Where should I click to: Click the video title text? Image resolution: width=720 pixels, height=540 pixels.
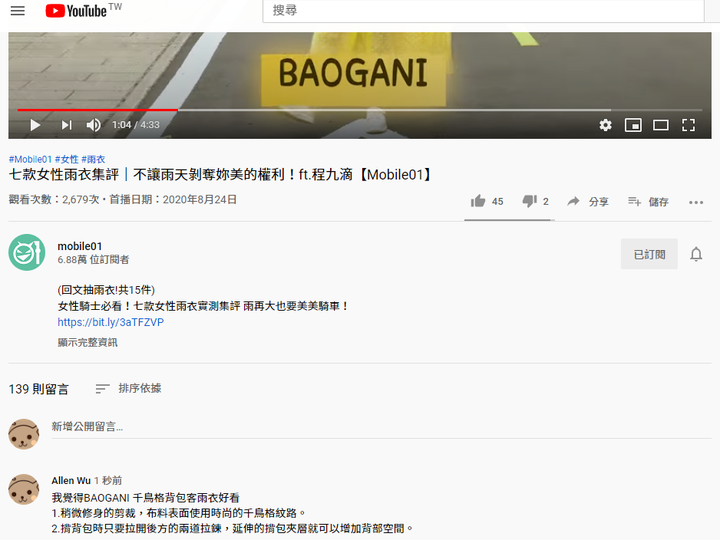click(x=220, y=174)
